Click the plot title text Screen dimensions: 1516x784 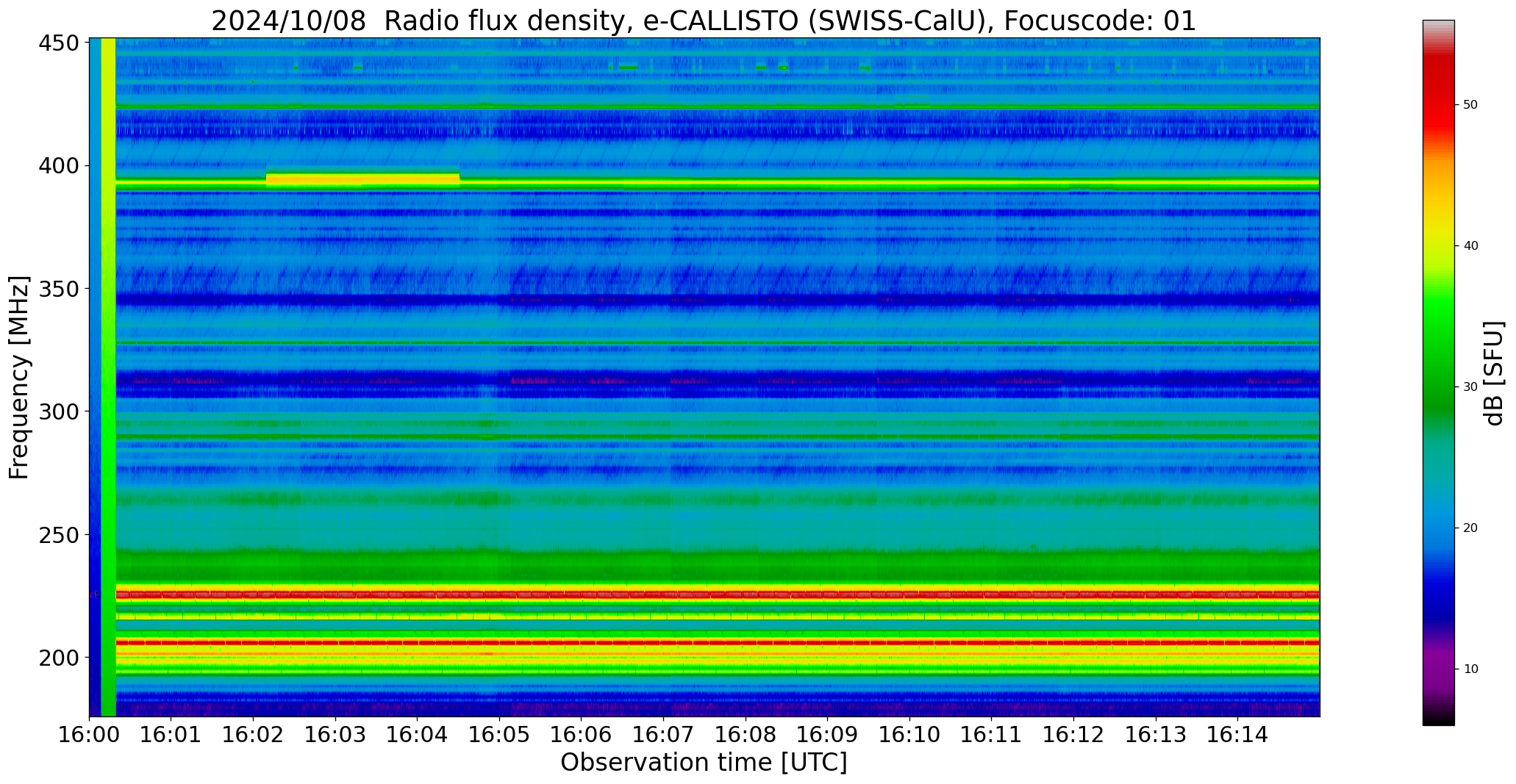tap(704, 21)
